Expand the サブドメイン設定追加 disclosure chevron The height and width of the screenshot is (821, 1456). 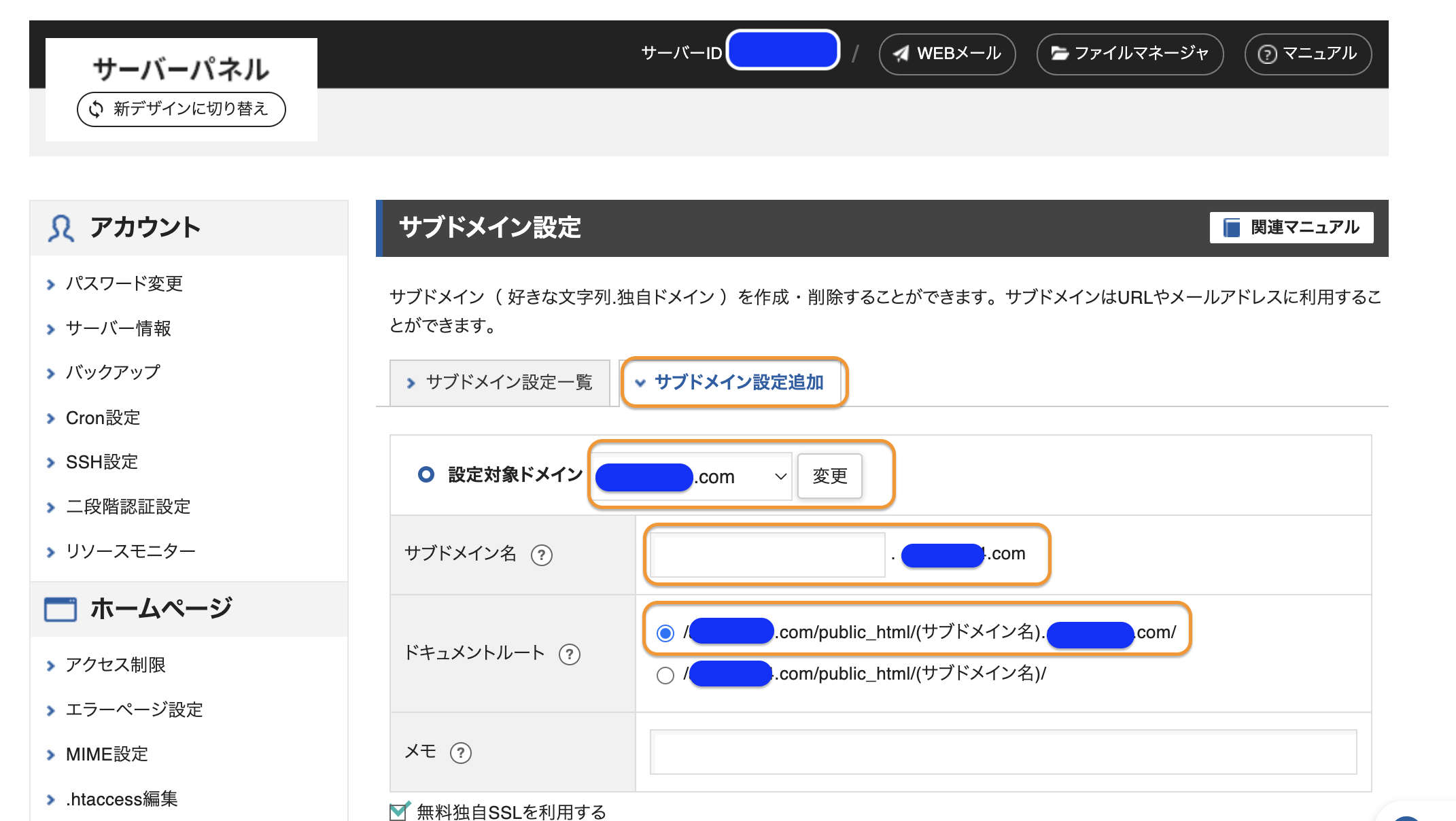(640, 383)
